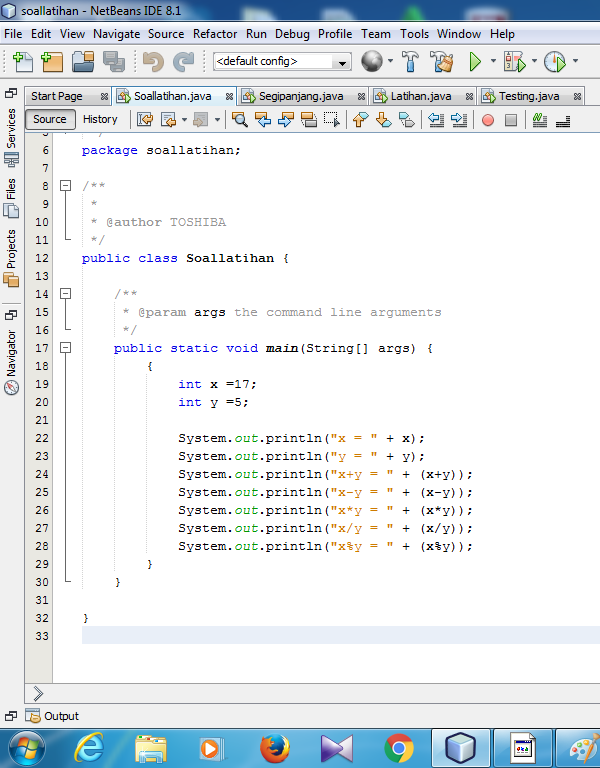Launch Firefox from the taskbar
This screenshot has height=768, width=600.
pos(274,748)
